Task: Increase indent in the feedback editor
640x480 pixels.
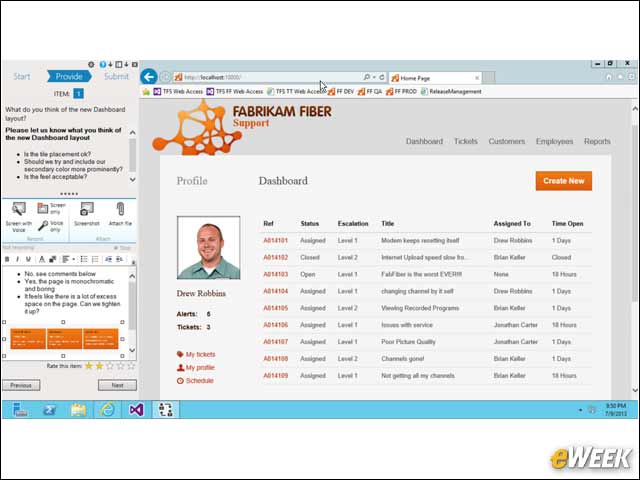Action: tap(120, 259)
